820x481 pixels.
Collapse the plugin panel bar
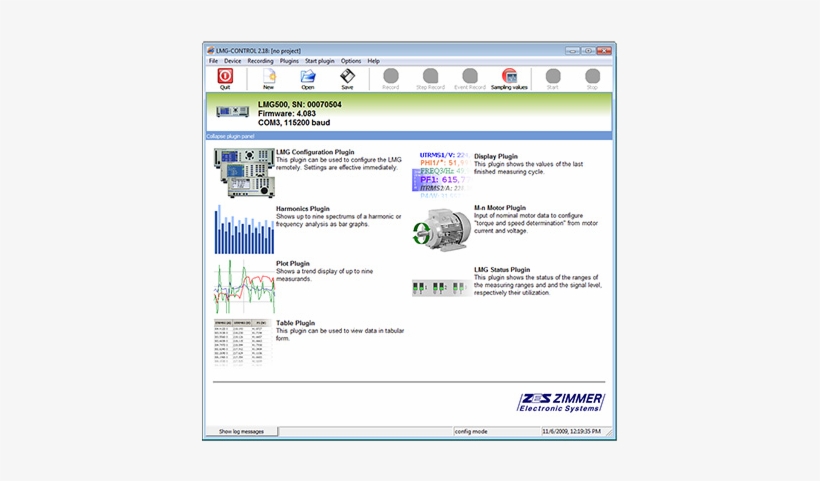point(409,136)
